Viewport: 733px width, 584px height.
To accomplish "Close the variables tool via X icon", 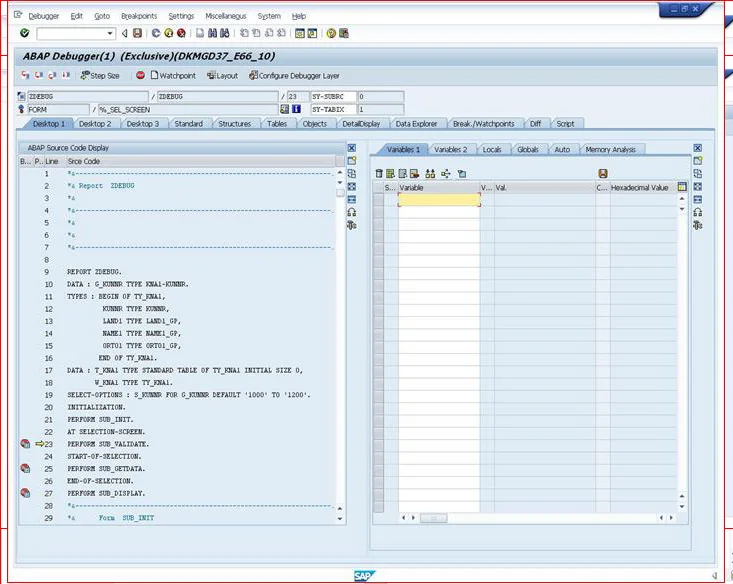I will 697,148.
